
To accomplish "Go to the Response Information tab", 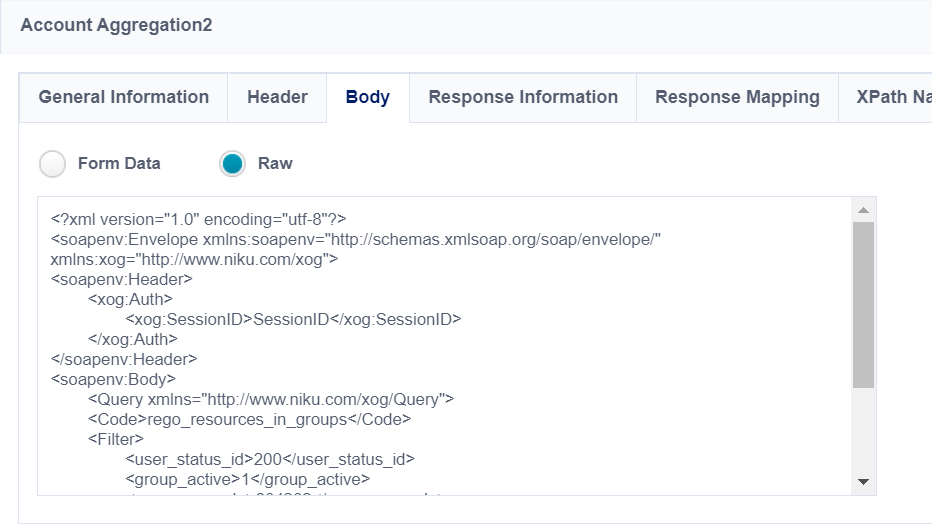I will click(523, 98).
